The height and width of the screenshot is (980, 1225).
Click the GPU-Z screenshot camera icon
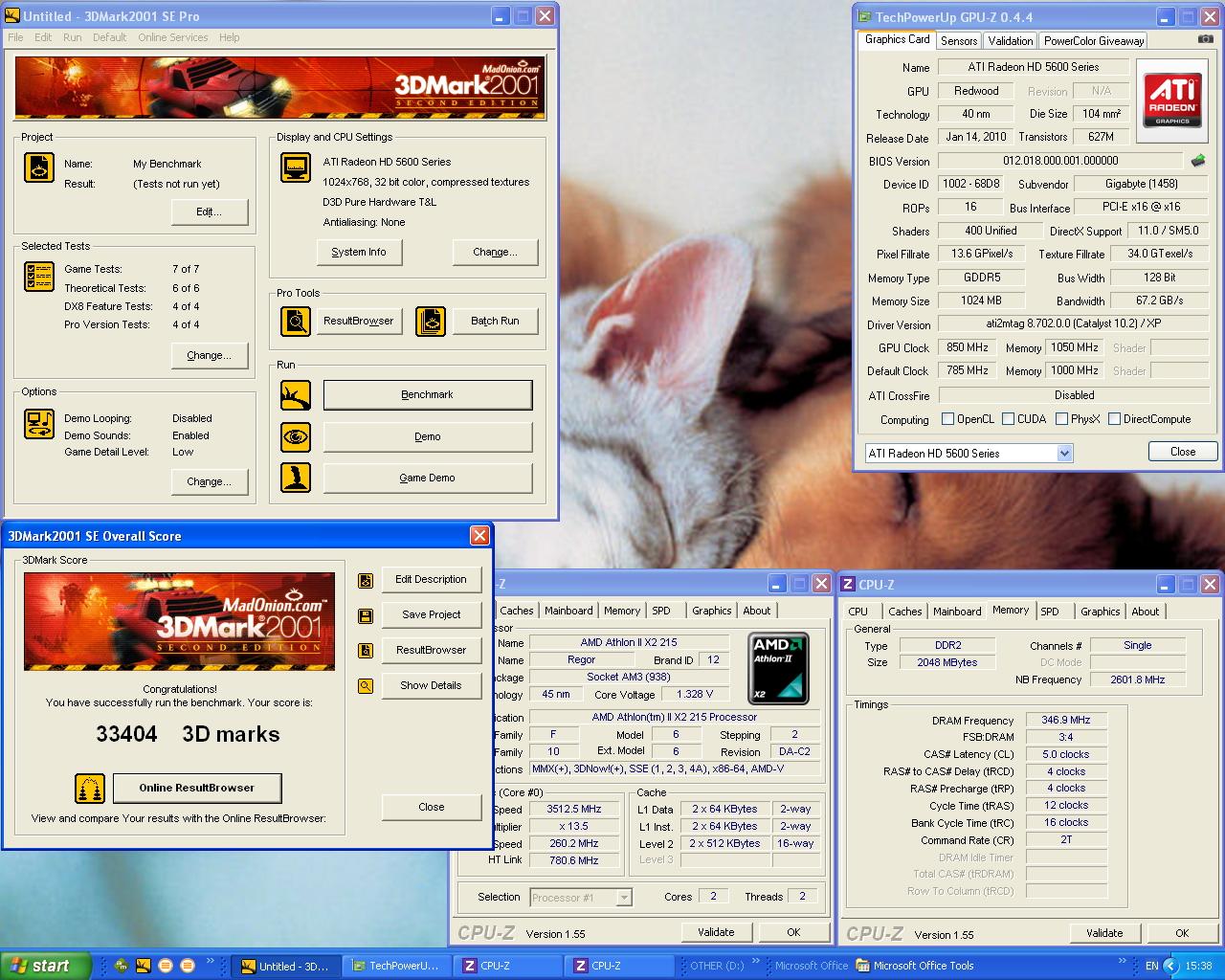(x=1206, y=39)
